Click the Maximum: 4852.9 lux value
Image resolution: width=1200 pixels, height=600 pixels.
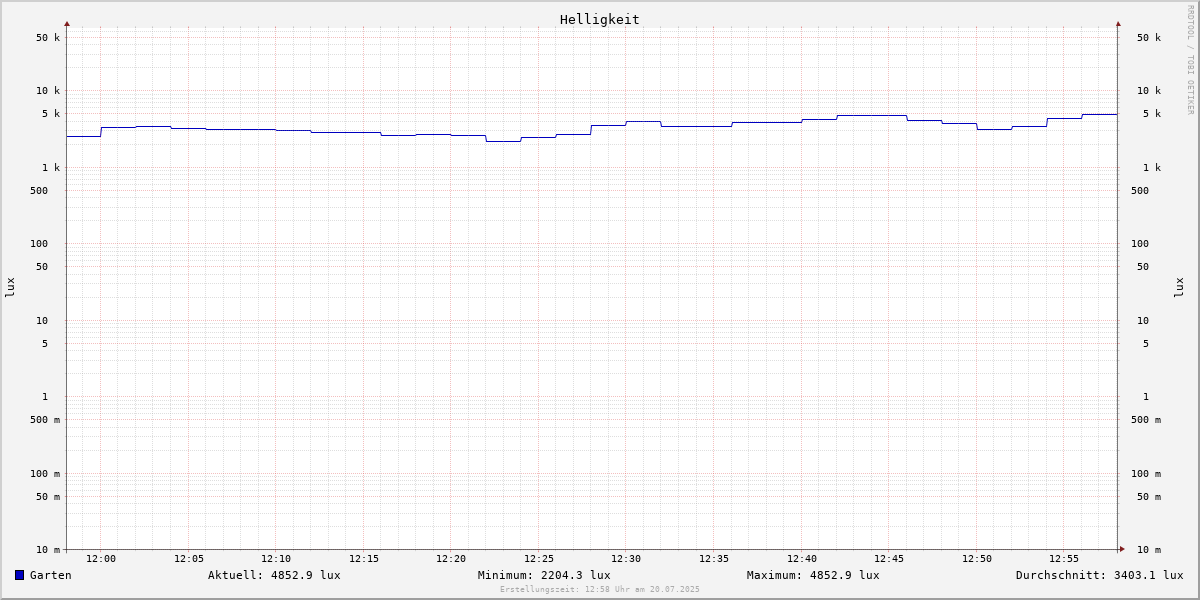pos(813,575)
